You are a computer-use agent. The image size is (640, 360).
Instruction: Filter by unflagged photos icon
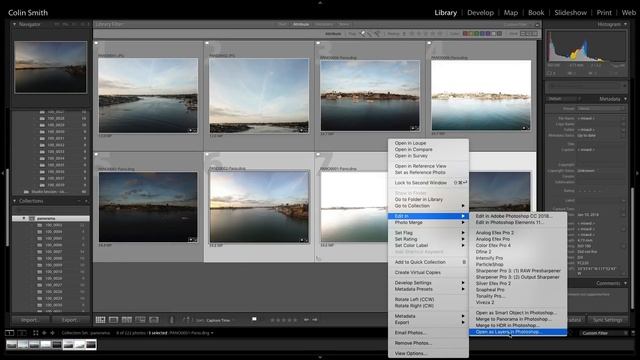click(370, 34)
